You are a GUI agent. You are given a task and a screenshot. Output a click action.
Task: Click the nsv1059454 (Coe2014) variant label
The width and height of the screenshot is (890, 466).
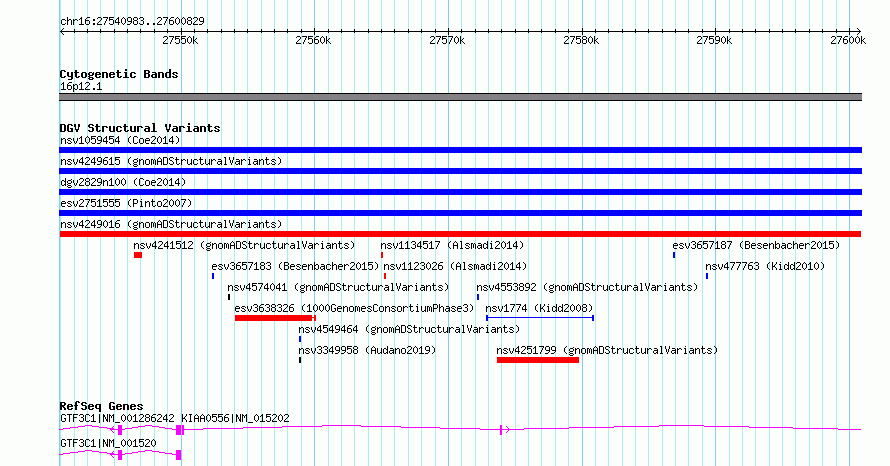click(120, 140)
